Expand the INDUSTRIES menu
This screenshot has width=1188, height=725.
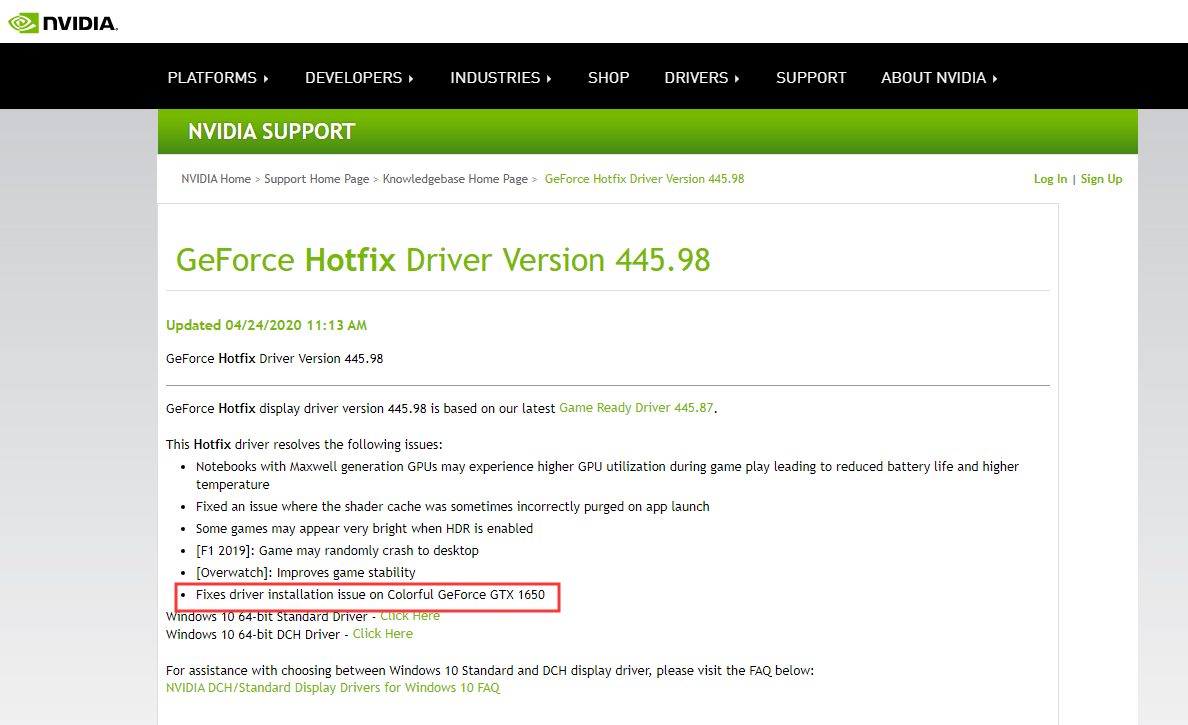pyautogui.click(x=501, y=78)
